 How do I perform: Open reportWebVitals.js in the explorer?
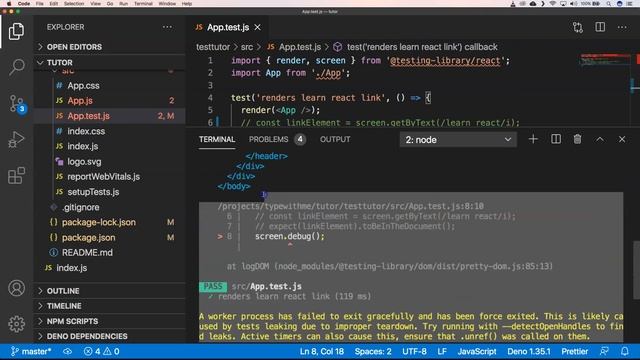coord(109,177)
